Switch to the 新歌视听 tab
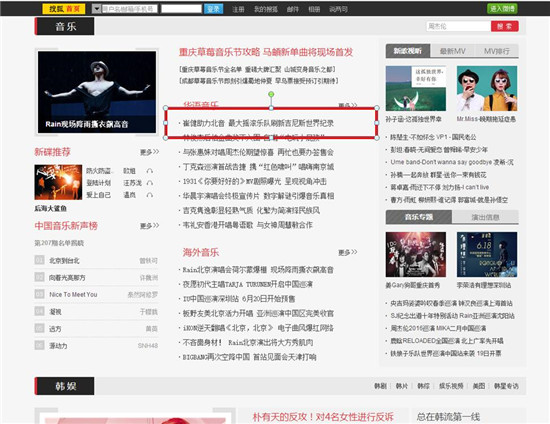Screen dimensions: 550x424 point(408,51)
